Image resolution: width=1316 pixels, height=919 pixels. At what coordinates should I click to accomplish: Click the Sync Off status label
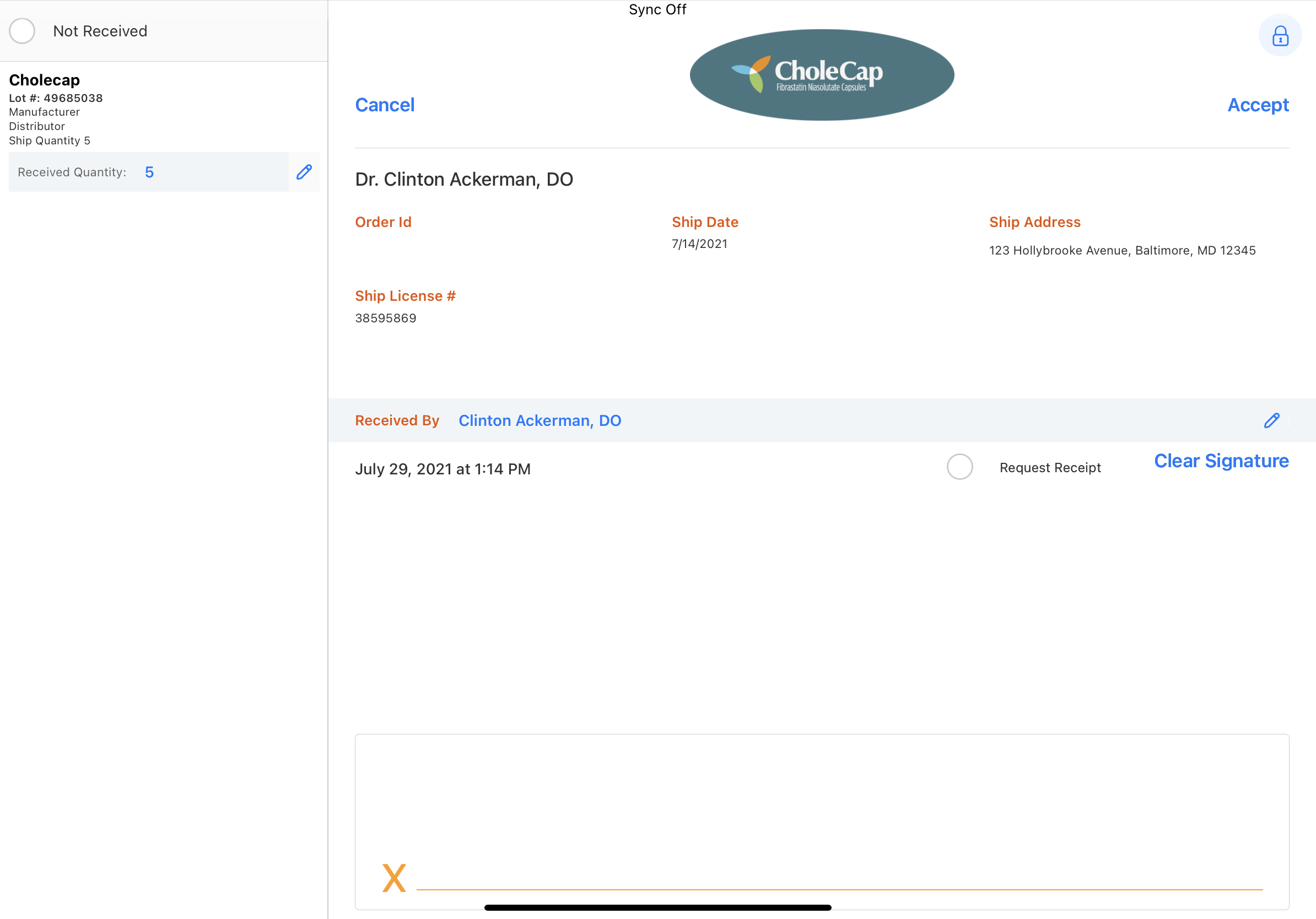(657, 10)
